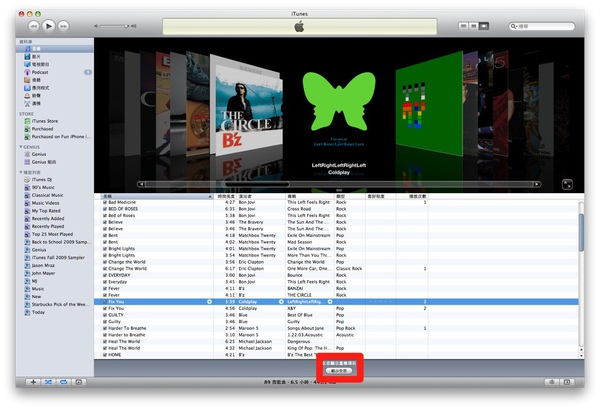Toggle shuffle mode
The image size is (600, 409).
click(48, 382)
